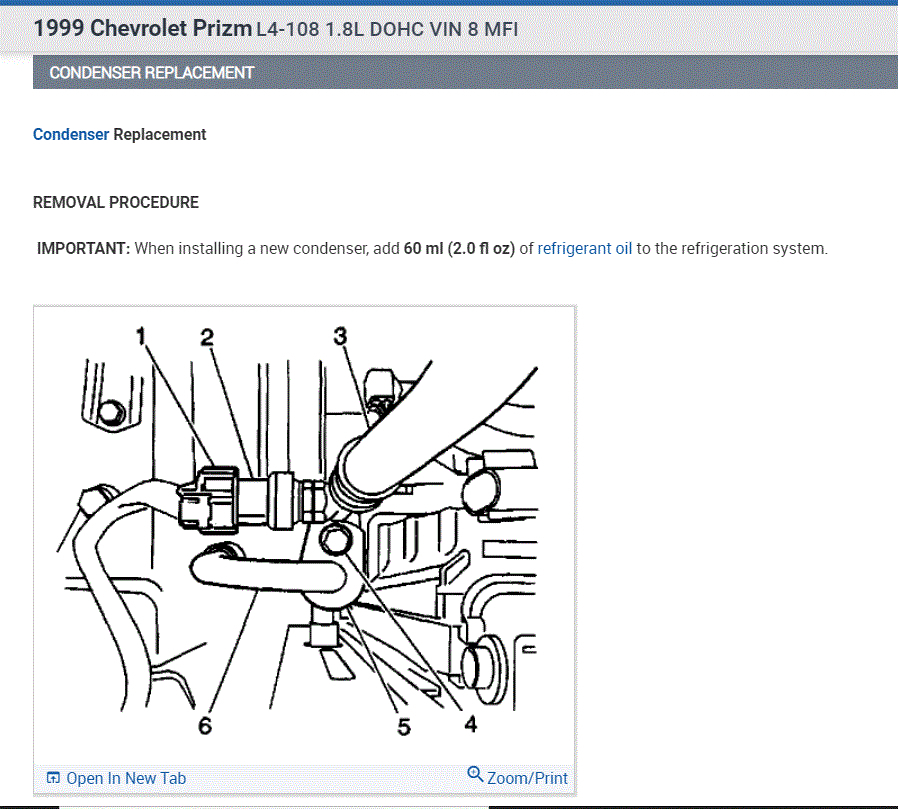Click the 1999 Chevrolet Prizm title
Screen dimensions: 898x809
[x=143, y=28]
